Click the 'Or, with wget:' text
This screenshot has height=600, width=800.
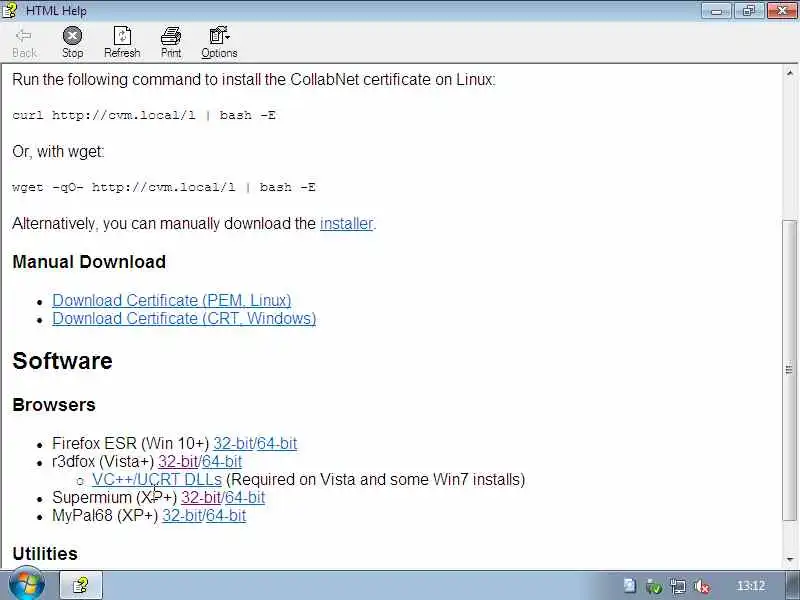pyautogui.click(x=58, y=152)
